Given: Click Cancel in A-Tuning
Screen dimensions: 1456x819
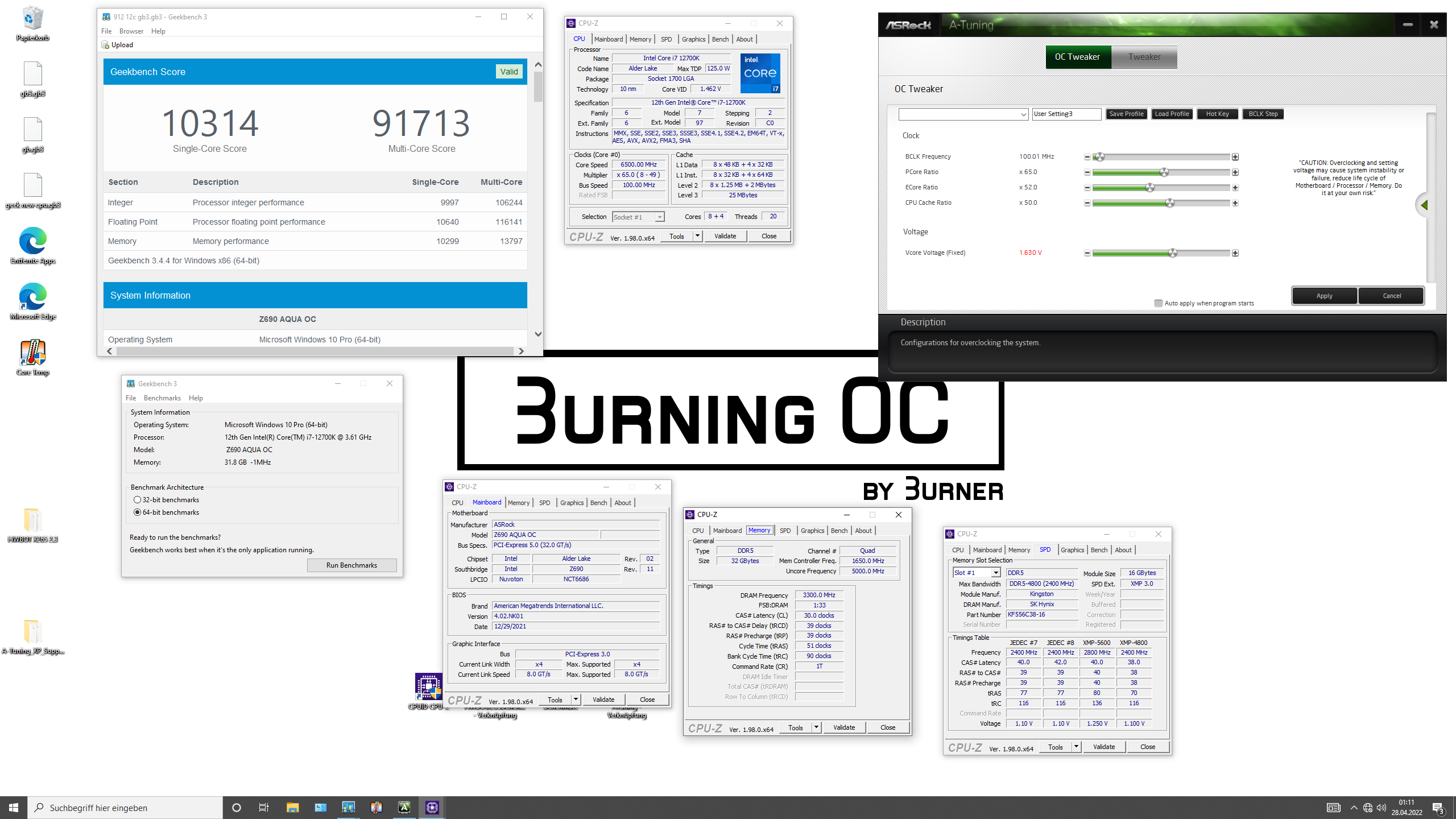Looking at the screenshot, I should [x=1392, y=296].
